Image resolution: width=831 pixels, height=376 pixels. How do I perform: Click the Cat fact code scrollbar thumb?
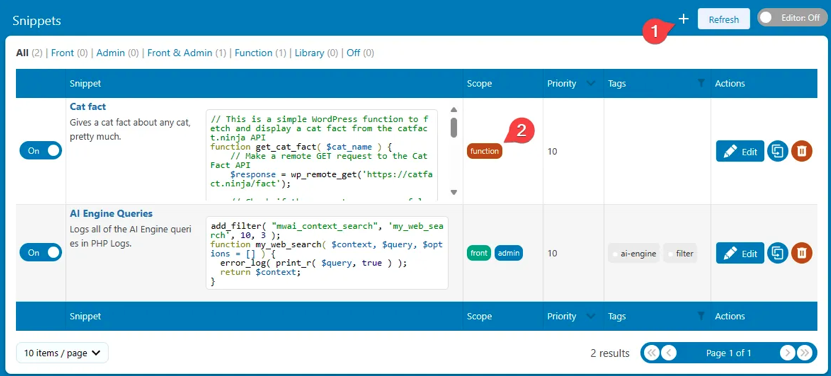tap(454, 127)
